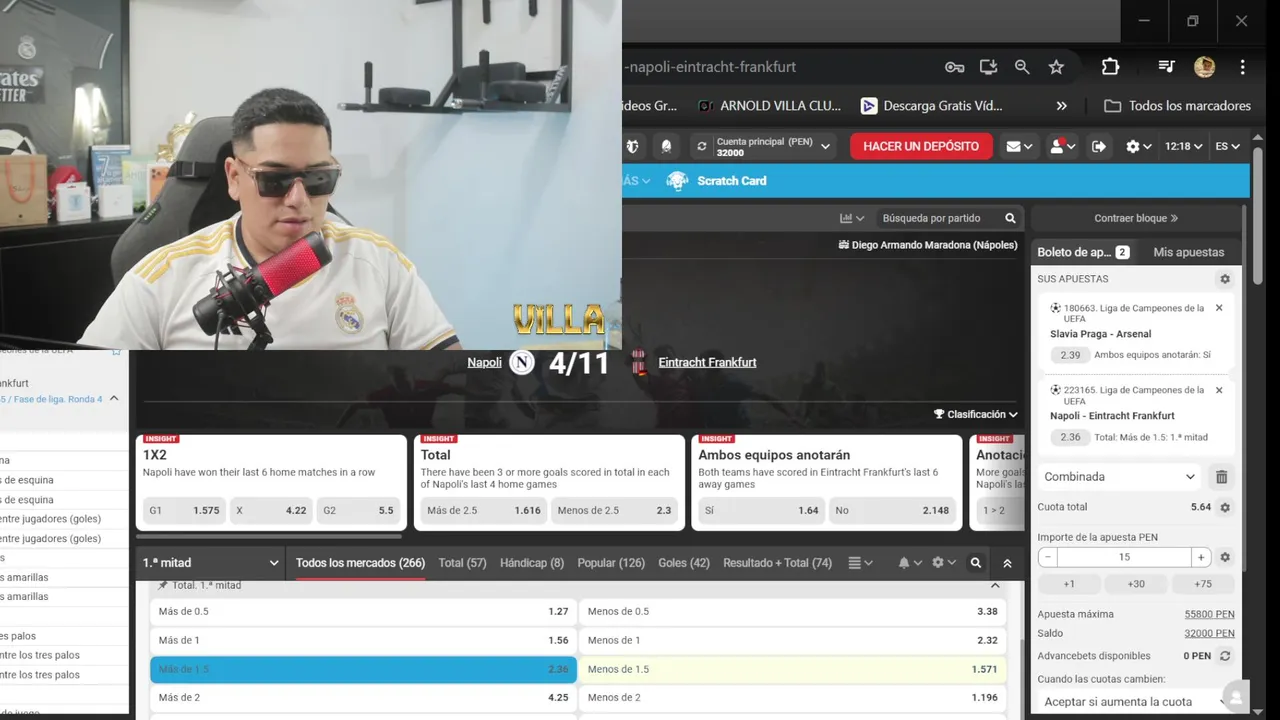Open the user account profile menu
The width and height of the screenshot is (1280, 720).
1062,146
